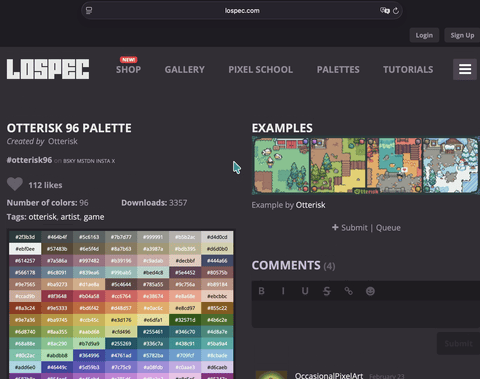Click the artist tag
The height and width of the screenshot is (379, 480).
tap(70, 217)
